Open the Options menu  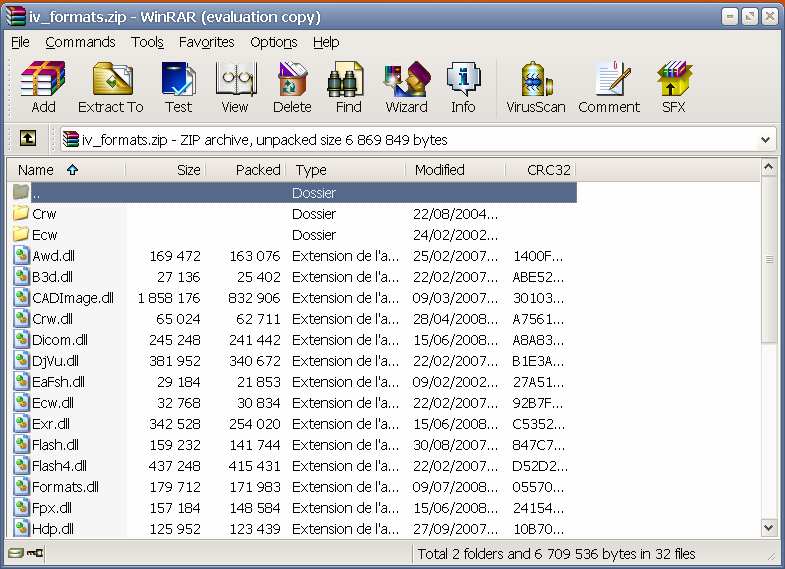pos(273,42)
